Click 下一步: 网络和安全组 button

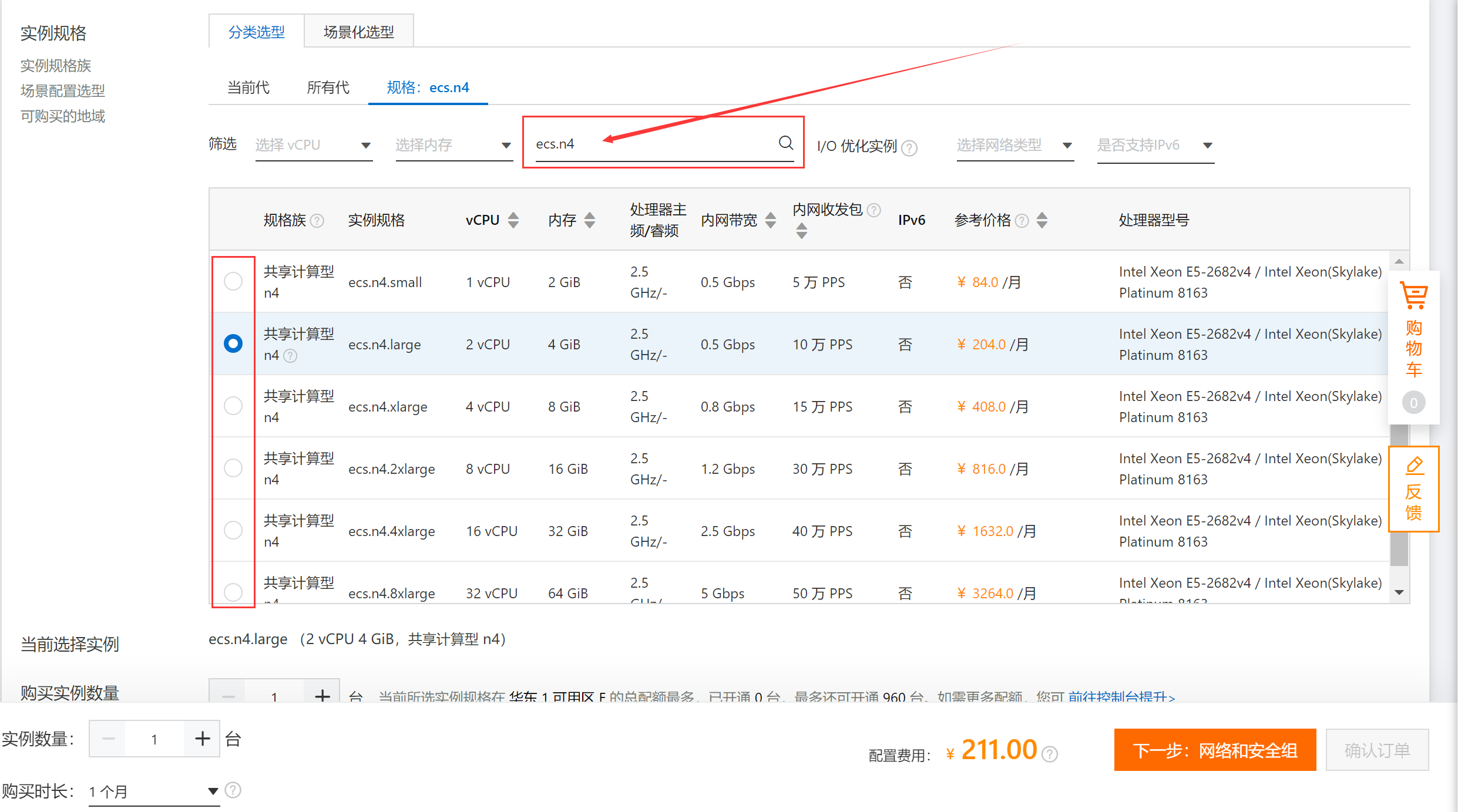(1215, 750)
